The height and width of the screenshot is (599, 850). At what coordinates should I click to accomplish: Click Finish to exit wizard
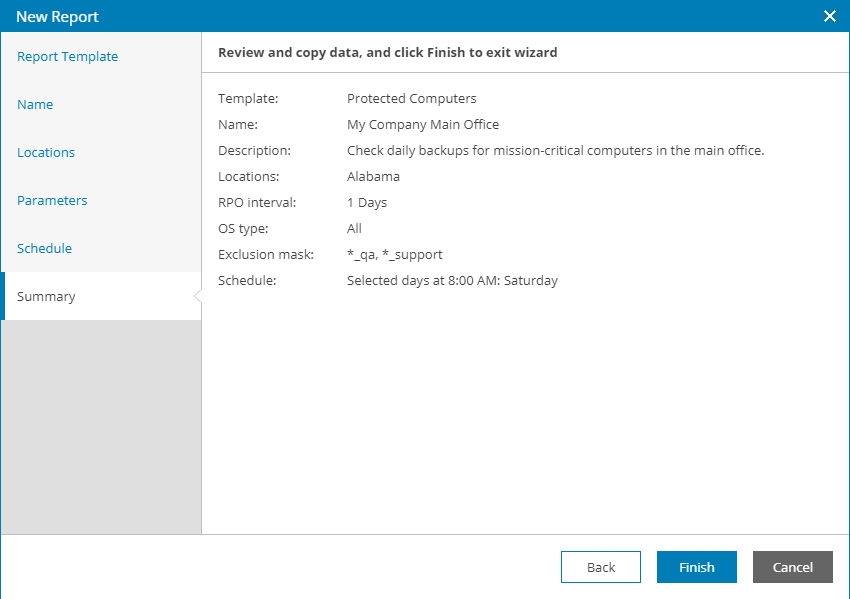click(x=696, y=567)
